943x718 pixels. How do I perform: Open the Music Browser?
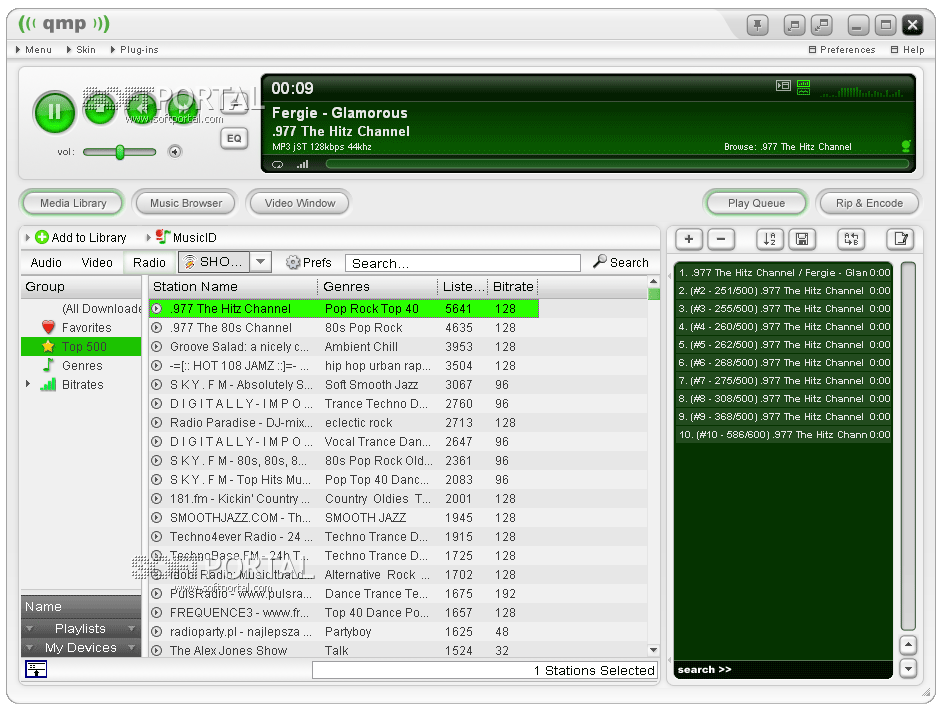point(186,203)
